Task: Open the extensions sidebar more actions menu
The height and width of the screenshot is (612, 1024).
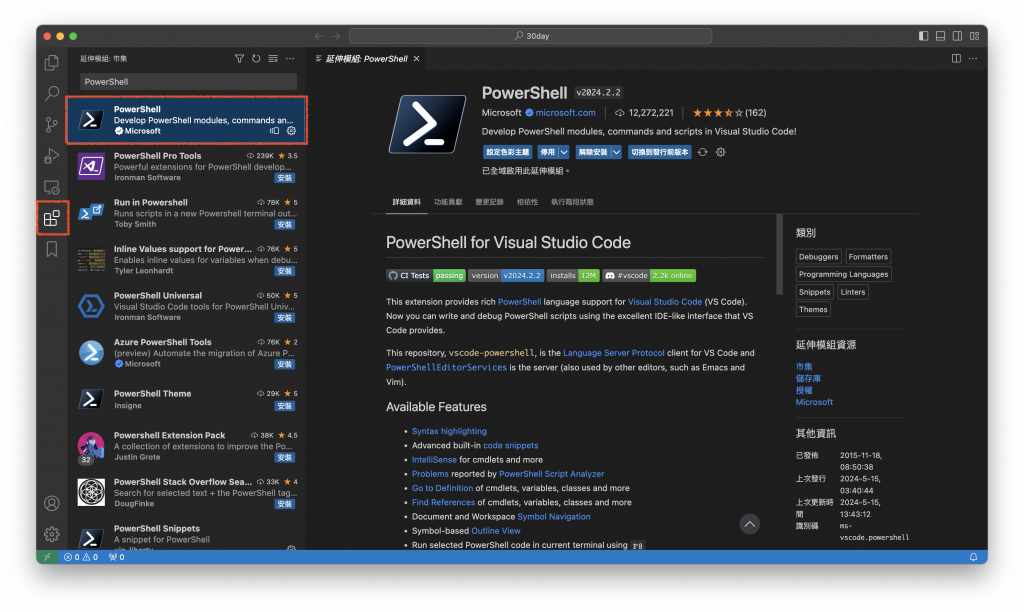Action: [x=290, y=59]
